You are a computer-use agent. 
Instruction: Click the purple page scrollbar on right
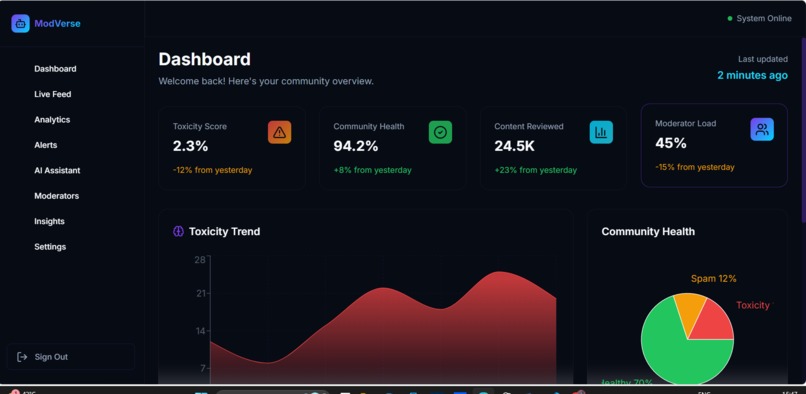click(803, 129)
